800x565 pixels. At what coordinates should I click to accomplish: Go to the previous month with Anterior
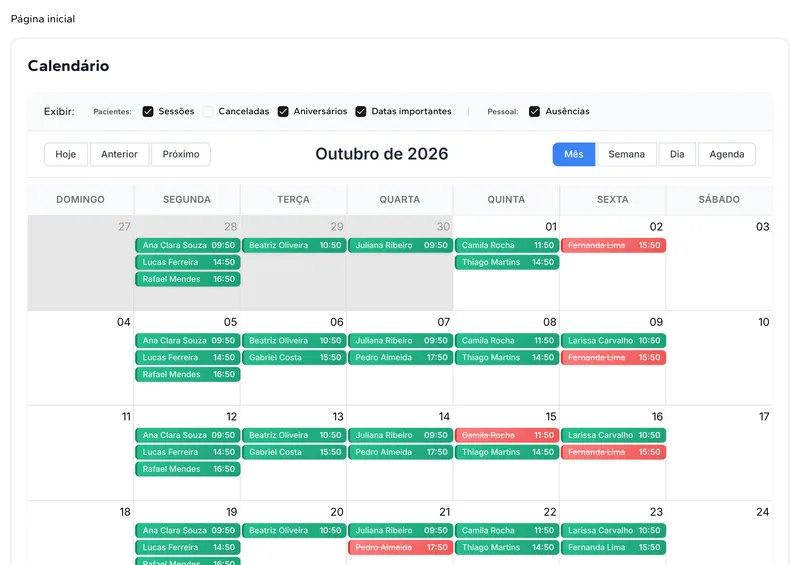pyautogui.click(x=119, y=154)
